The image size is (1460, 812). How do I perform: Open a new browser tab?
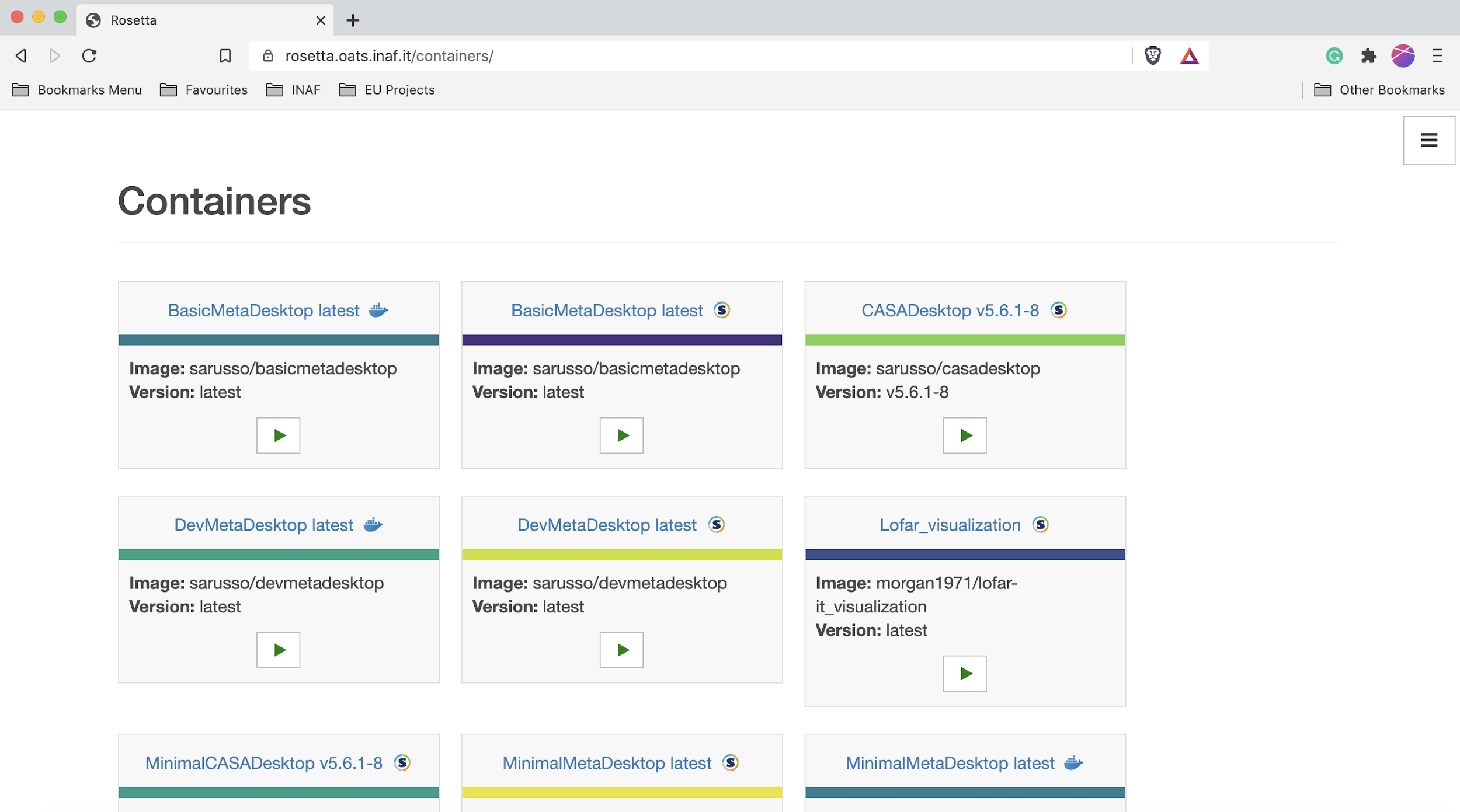click(353, 20)
